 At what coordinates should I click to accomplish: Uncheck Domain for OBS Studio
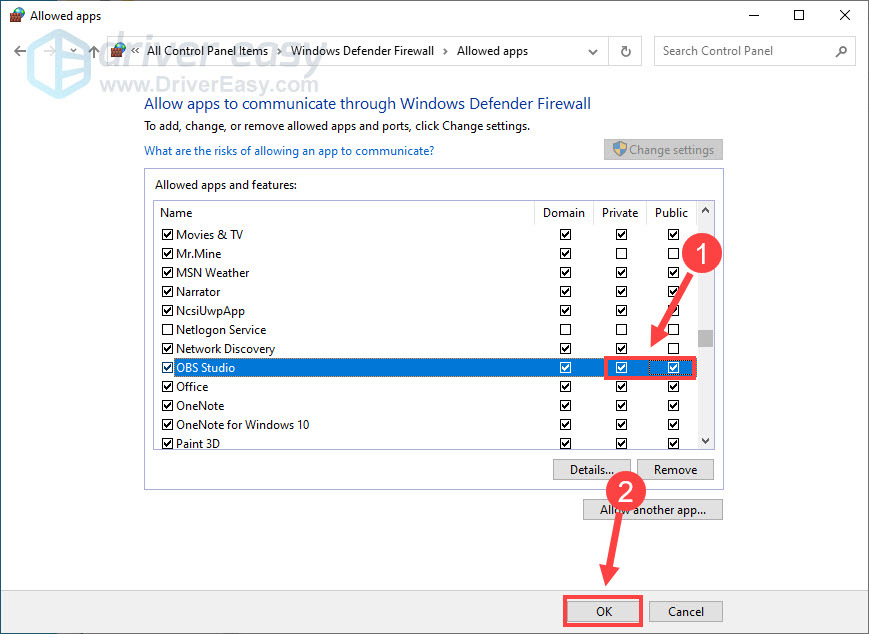tap(565, 367)
